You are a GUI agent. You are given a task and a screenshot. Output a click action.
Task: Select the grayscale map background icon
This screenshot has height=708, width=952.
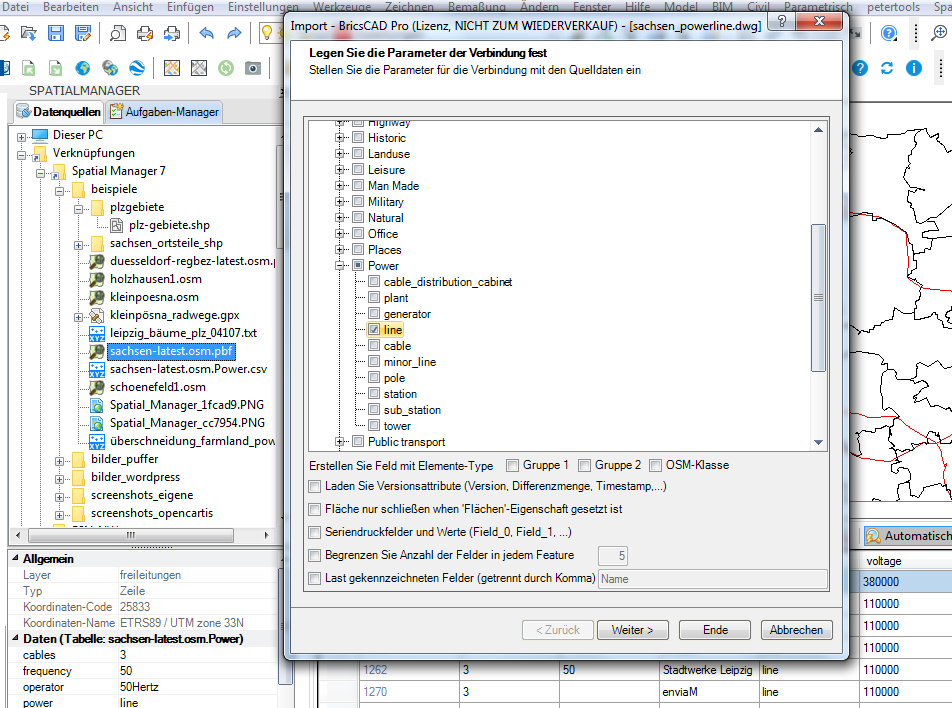[198, 68]
